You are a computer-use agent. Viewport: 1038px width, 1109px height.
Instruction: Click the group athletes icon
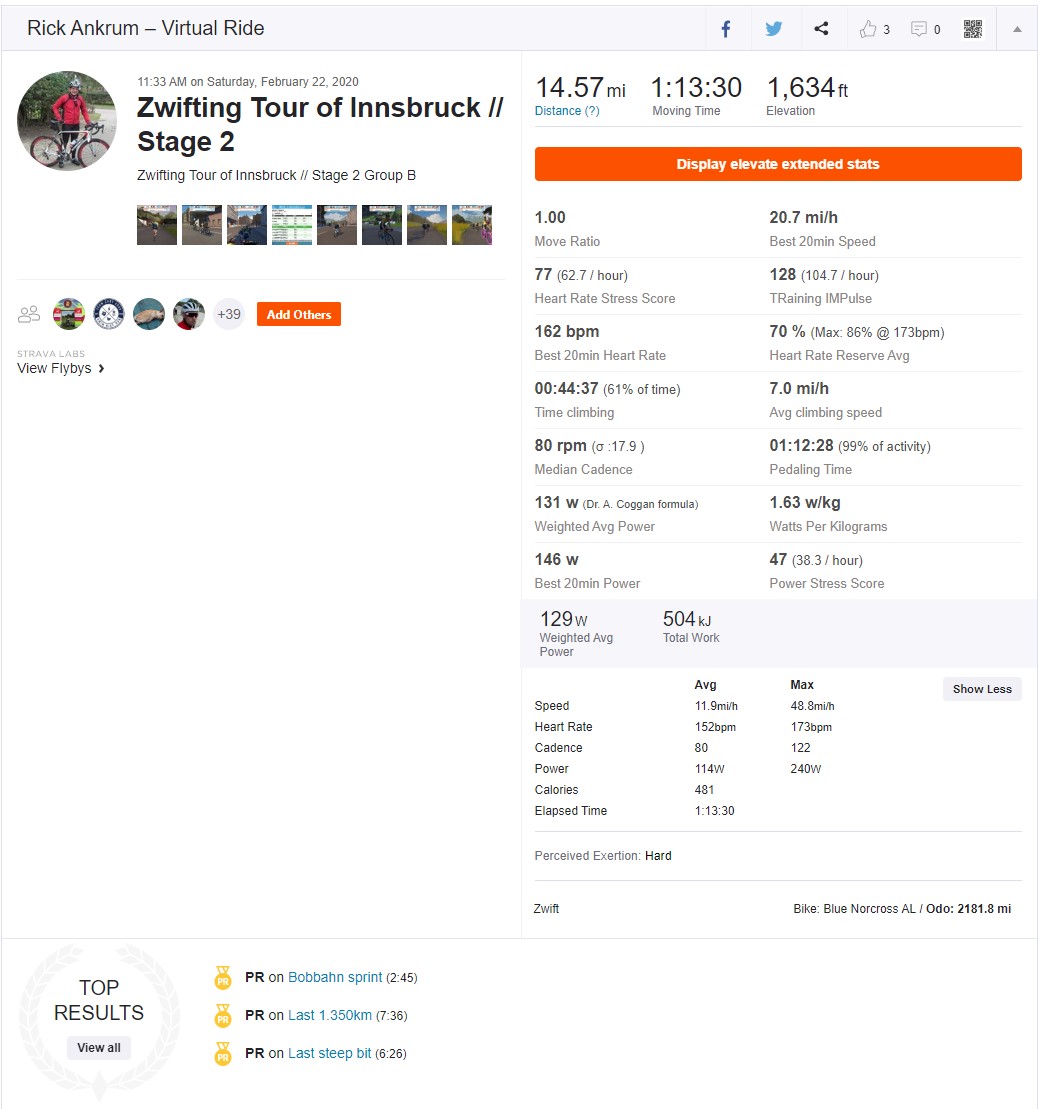[x=29, y=314]
